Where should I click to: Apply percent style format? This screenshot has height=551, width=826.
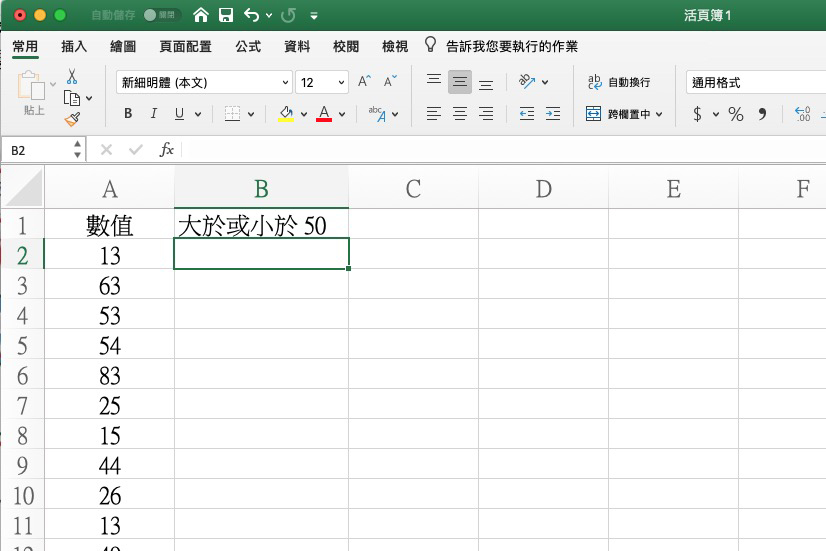click(x=736, y=114)
